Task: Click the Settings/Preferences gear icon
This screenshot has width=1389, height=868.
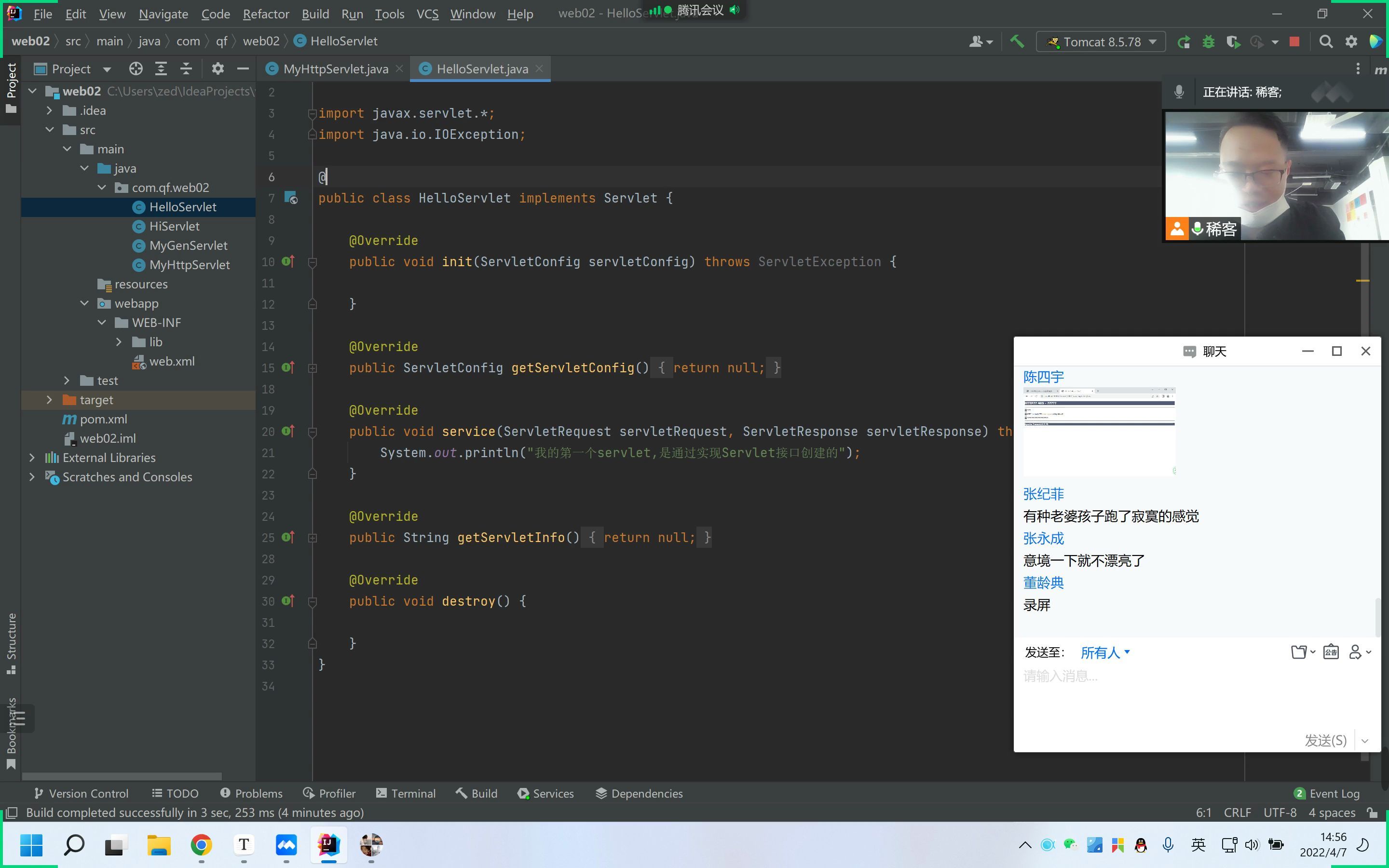Action: [1350, 41]
